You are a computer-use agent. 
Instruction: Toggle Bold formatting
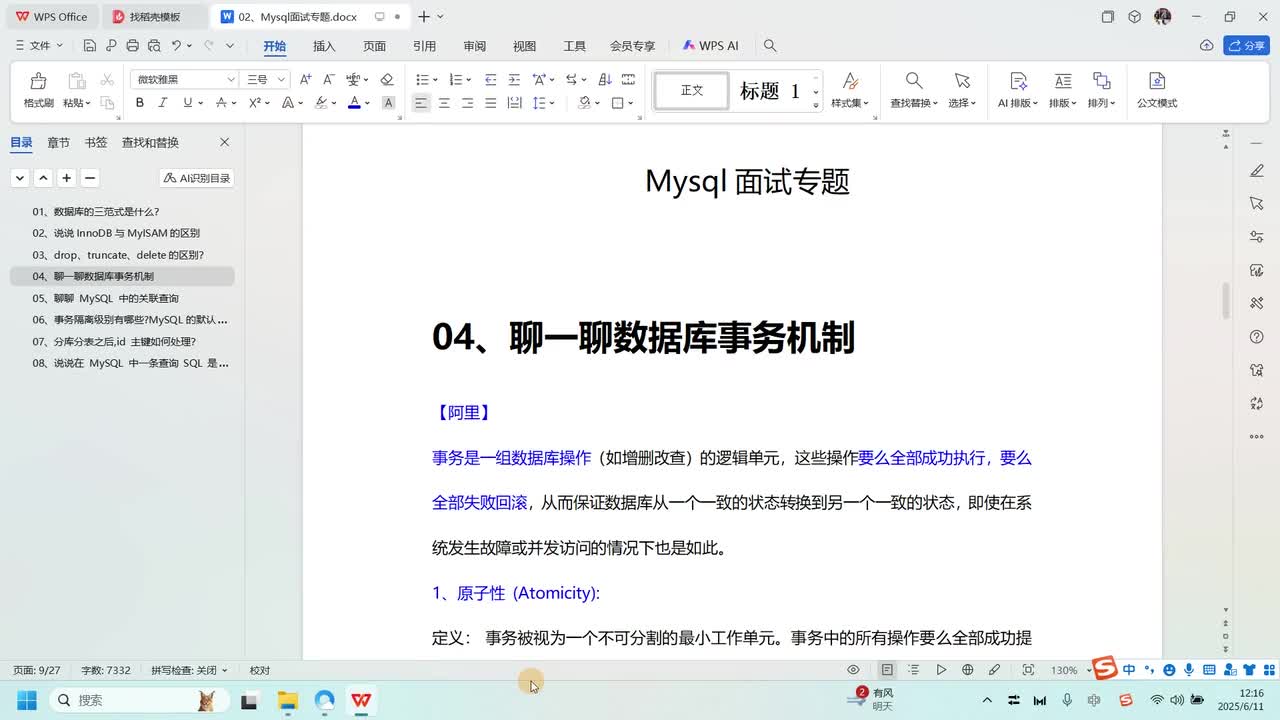point(140,103)
